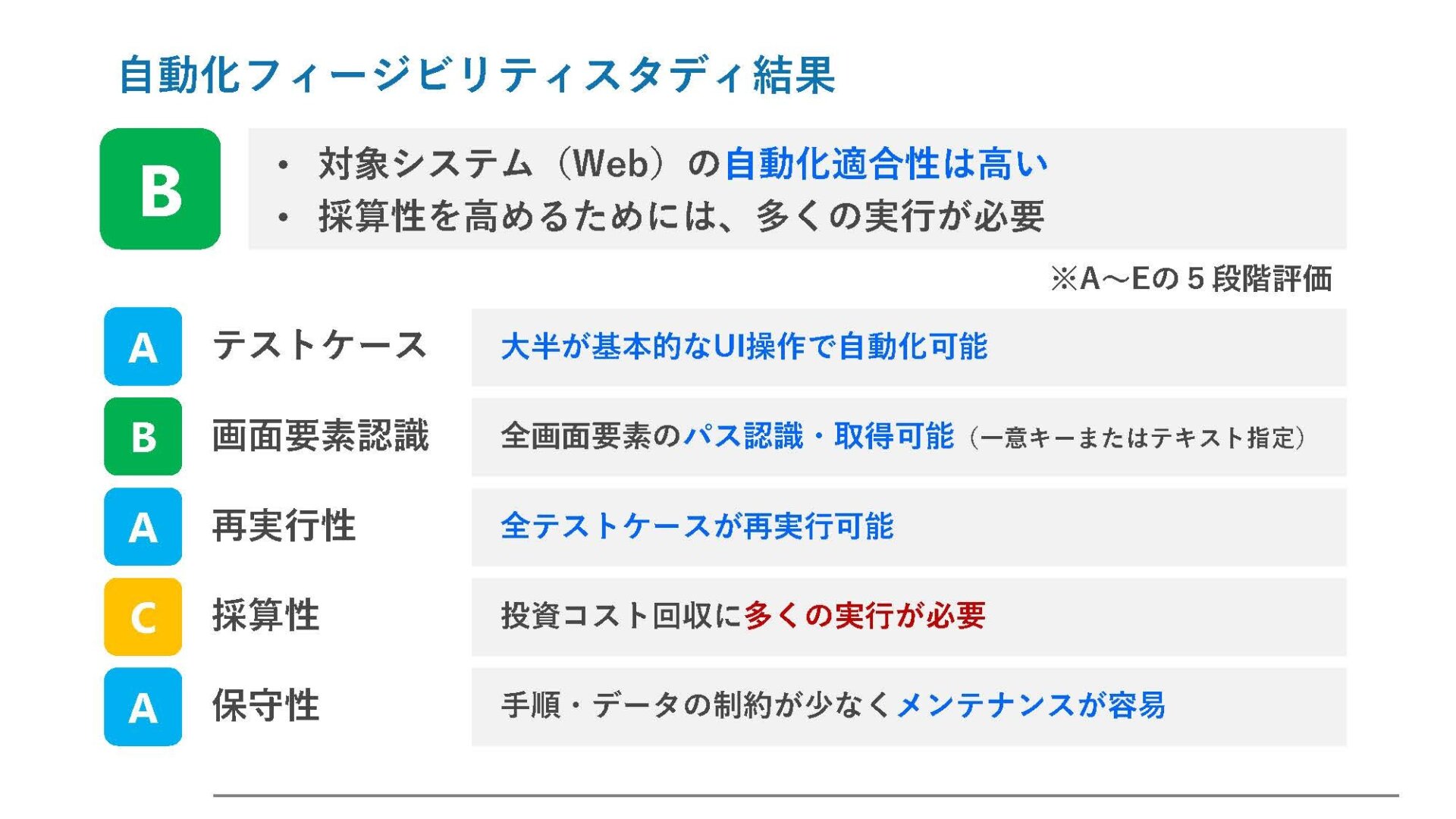1456x819 pixels.
Task: Click the yellow C badge beside 採算性
Action: tap(143, 617)
